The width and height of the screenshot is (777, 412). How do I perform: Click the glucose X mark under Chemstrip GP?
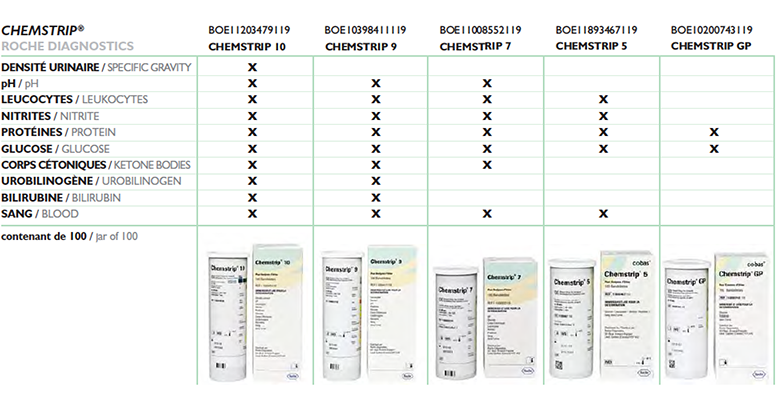(x=714, y=149)
